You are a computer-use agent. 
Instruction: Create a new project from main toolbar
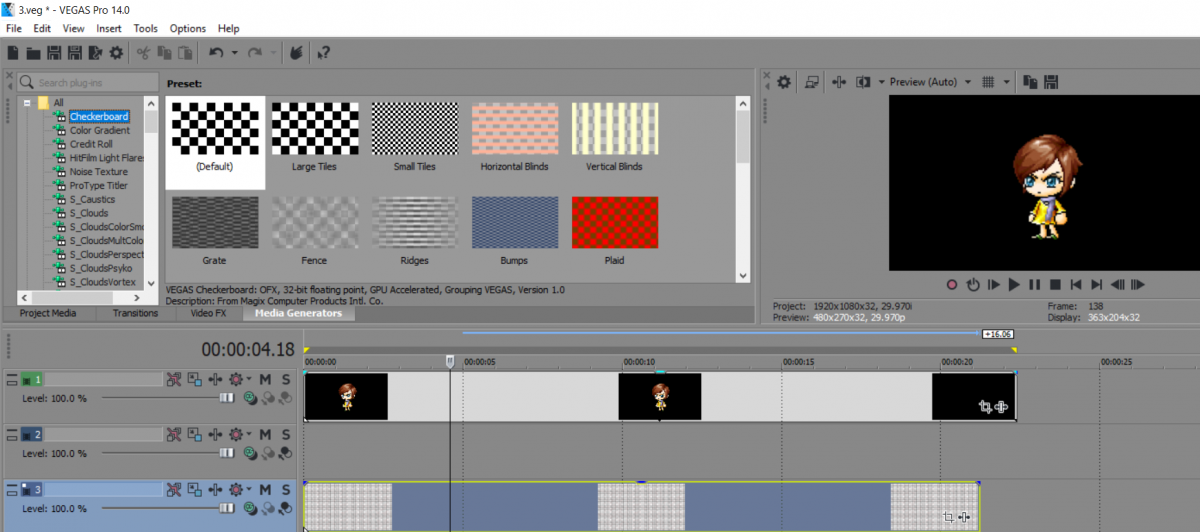coord(12,52)
